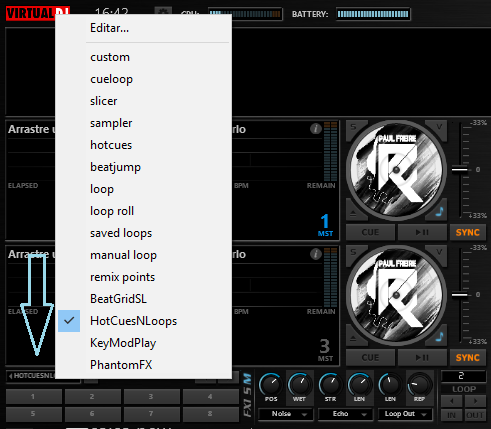The height and width of the screenshot is (429, 491).
Task: Click the STR effect knob
Action: [x=330, y=384]
